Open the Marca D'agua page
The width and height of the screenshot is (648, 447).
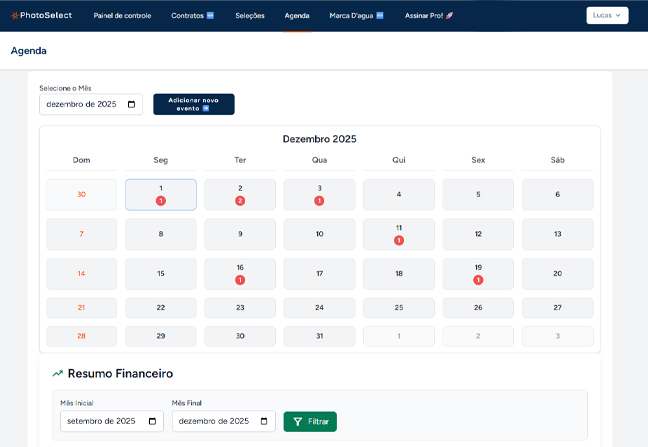click(356, 16)
